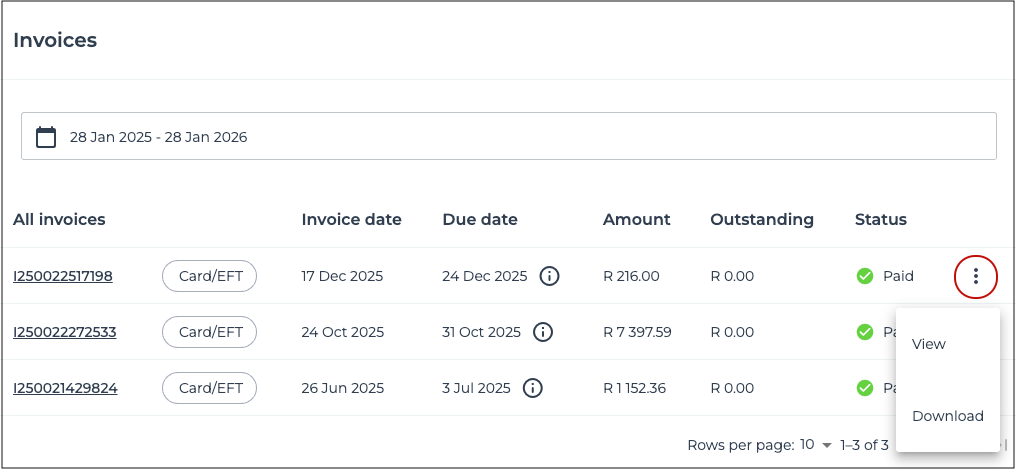This screenshot has width=1016, height=470.
Task: Click green Paid checkmark on first invoice
Action: (x=865, y=276)
